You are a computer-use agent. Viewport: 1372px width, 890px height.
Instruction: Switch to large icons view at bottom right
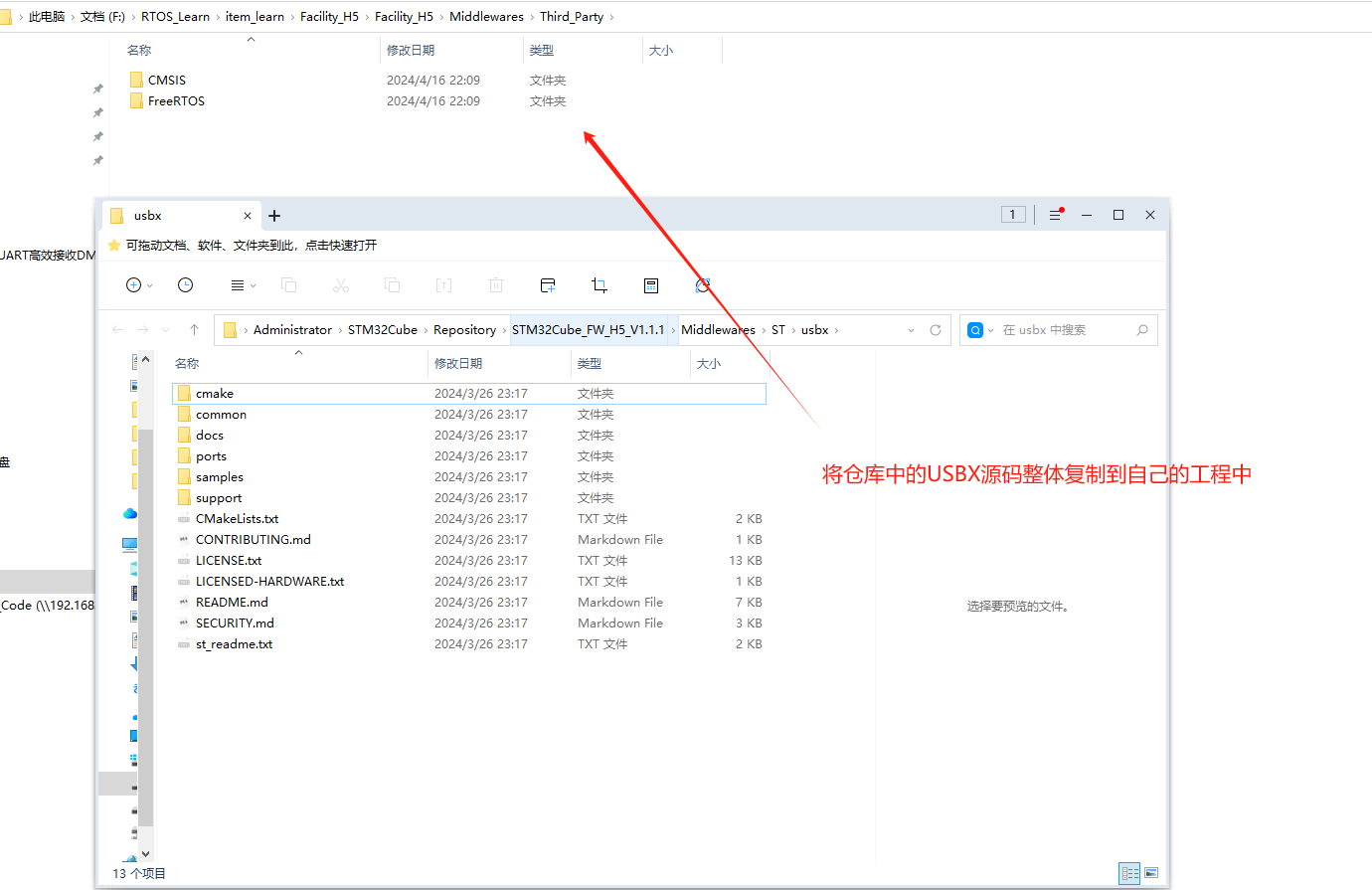tap(1151, 872)
